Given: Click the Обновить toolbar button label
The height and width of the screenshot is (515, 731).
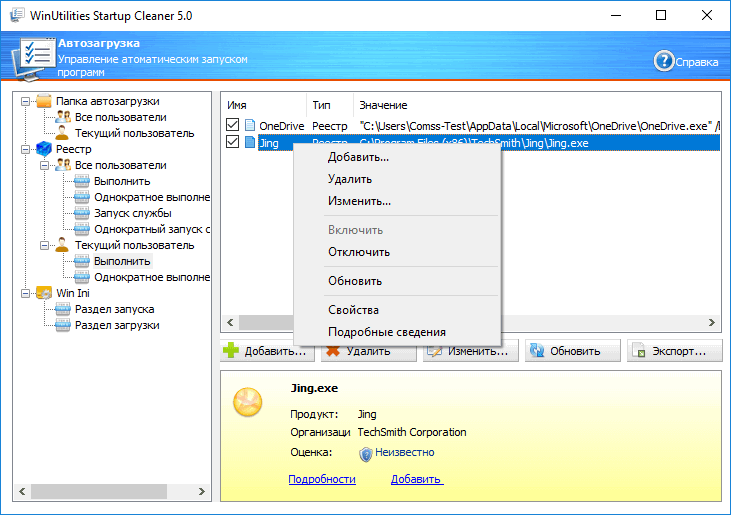Looking at the screenshot, I should (575, 351).
